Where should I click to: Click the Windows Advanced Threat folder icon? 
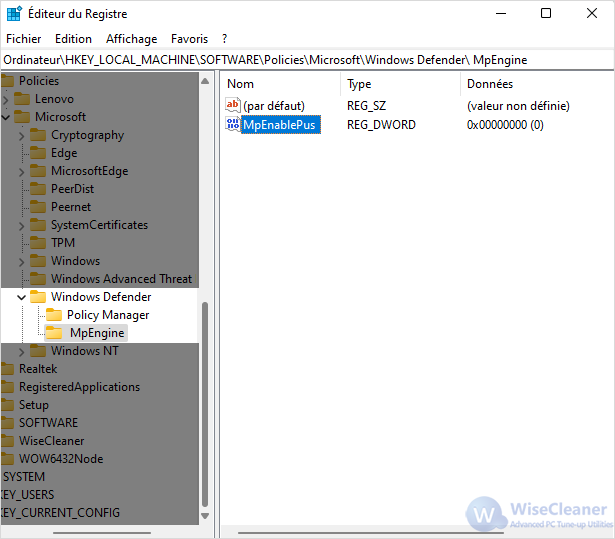(38, 279)
